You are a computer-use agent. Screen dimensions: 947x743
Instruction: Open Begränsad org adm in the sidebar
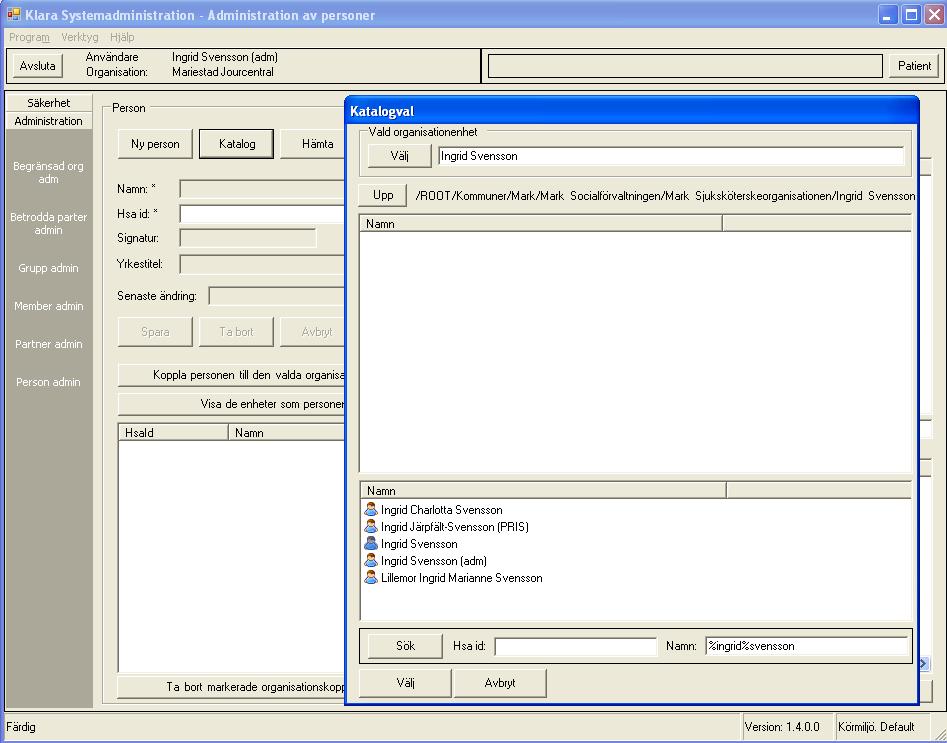48,172
